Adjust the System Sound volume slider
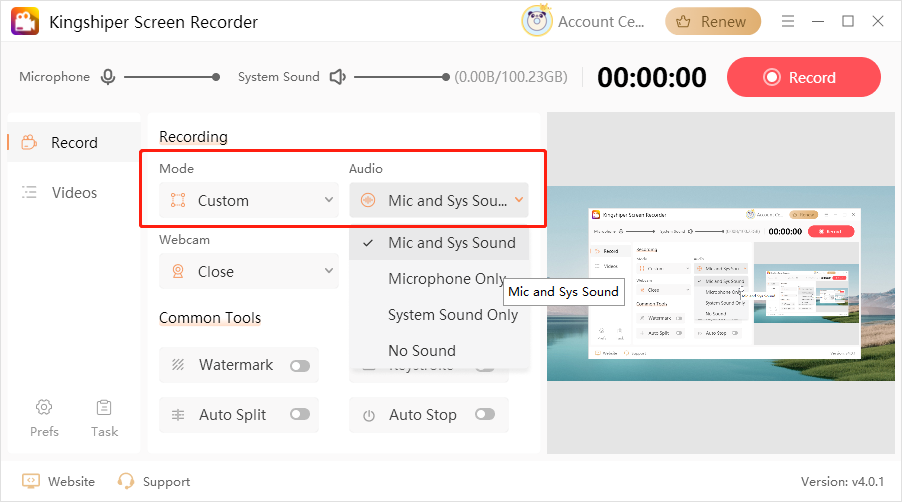This screenshot has height=502, width=902. tap(402, 76)
